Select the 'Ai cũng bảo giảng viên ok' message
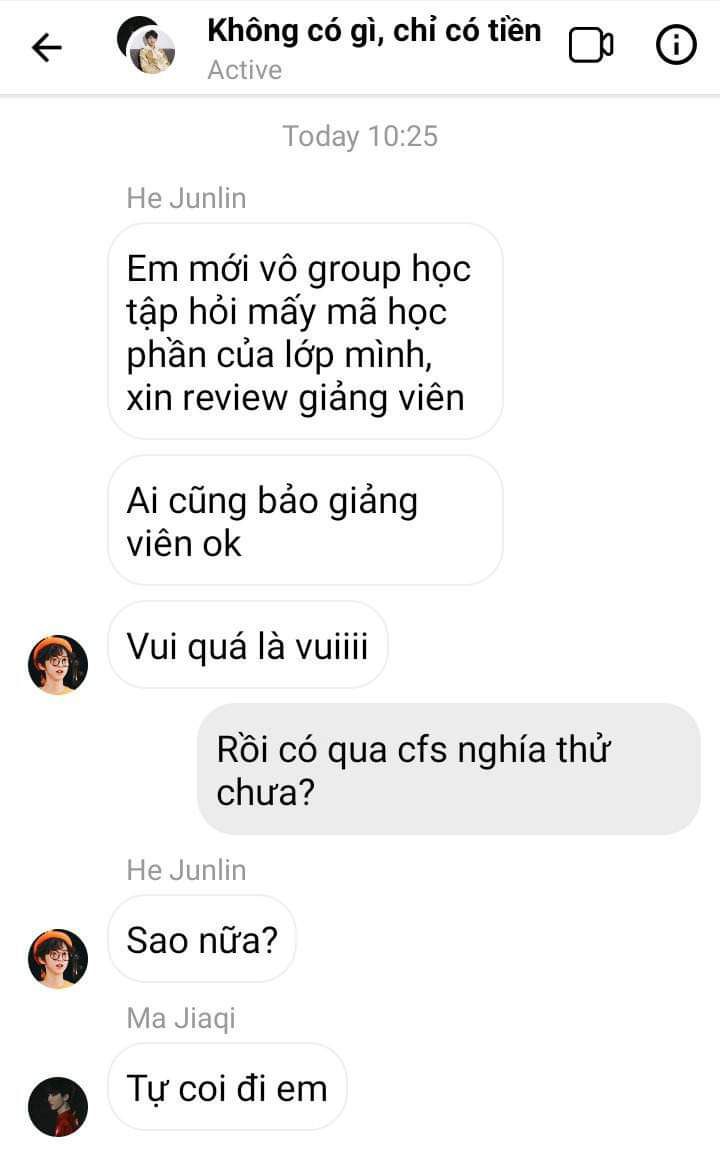The image size is (720, 1154). click(x=306, y=520)
